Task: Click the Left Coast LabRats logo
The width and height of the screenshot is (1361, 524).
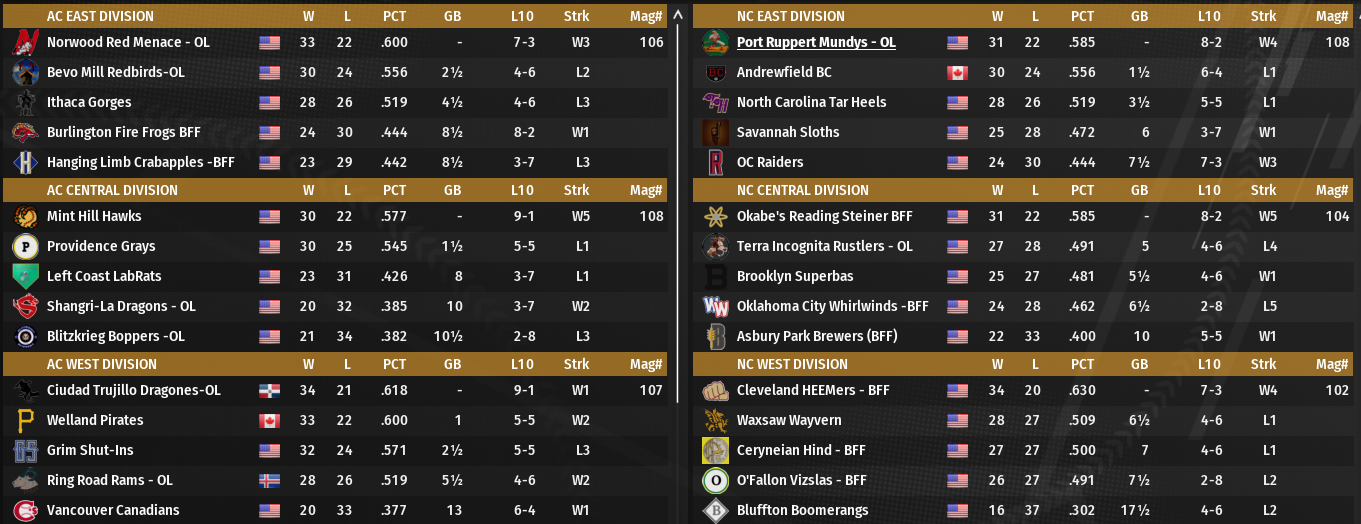Action: (26, 277)
